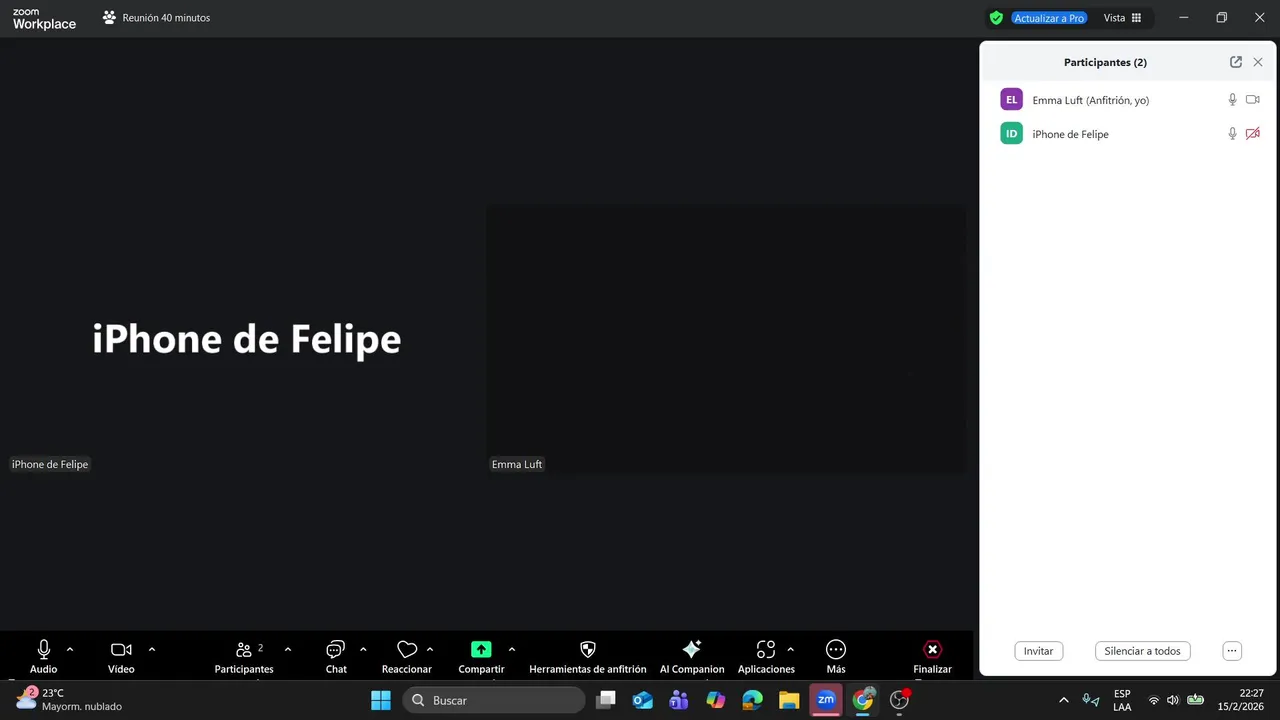Image resolution: width=1280 pixels, height=720 pixels.
Task: Click the Zoom taskbar icon
Action: click(x=826, y=700)
